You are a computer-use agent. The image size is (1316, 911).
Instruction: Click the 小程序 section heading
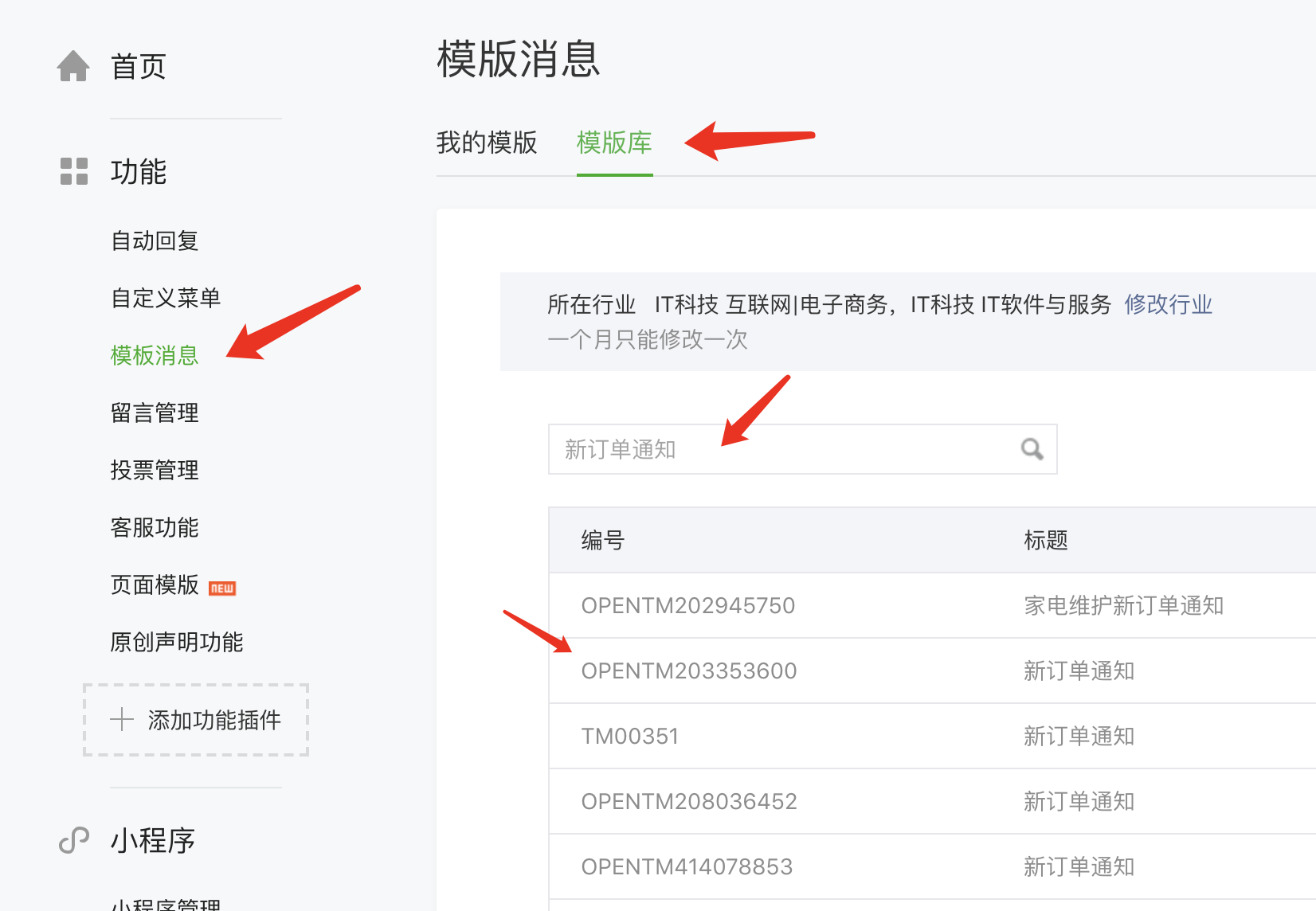point(153,840)
